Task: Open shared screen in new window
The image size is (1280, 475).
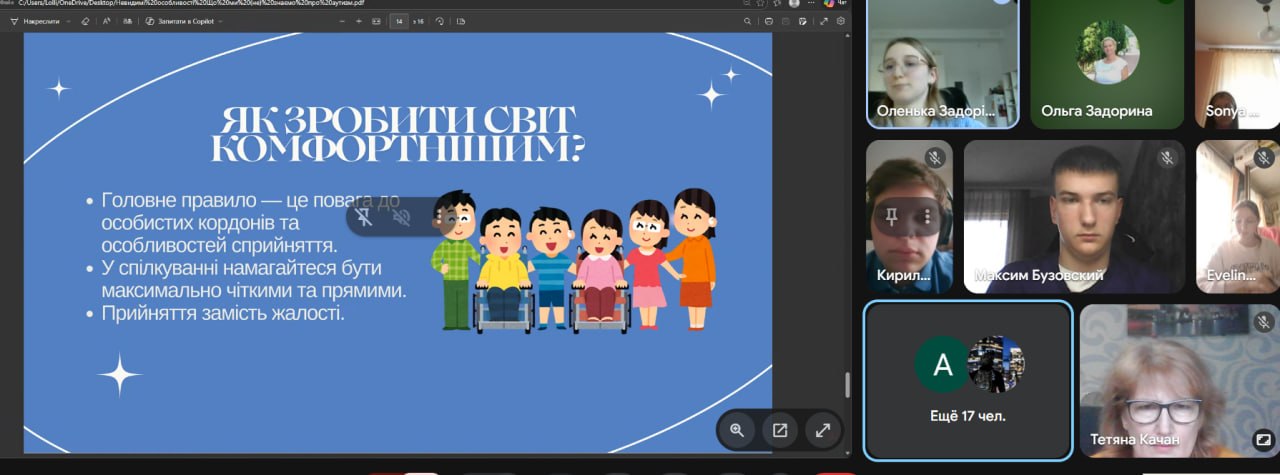Action: [779, 430]
